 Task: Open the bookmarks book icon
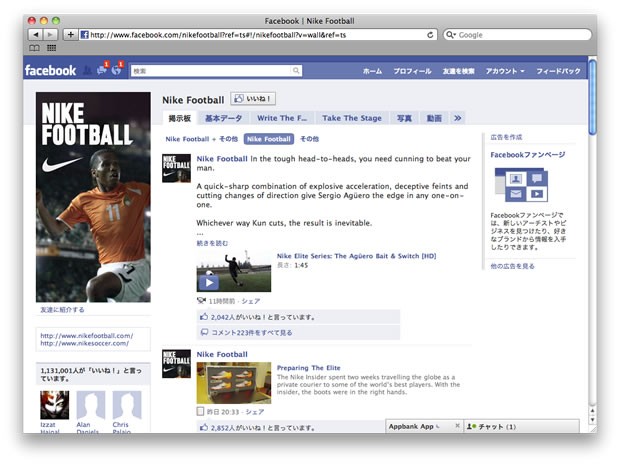click(34, 48)
